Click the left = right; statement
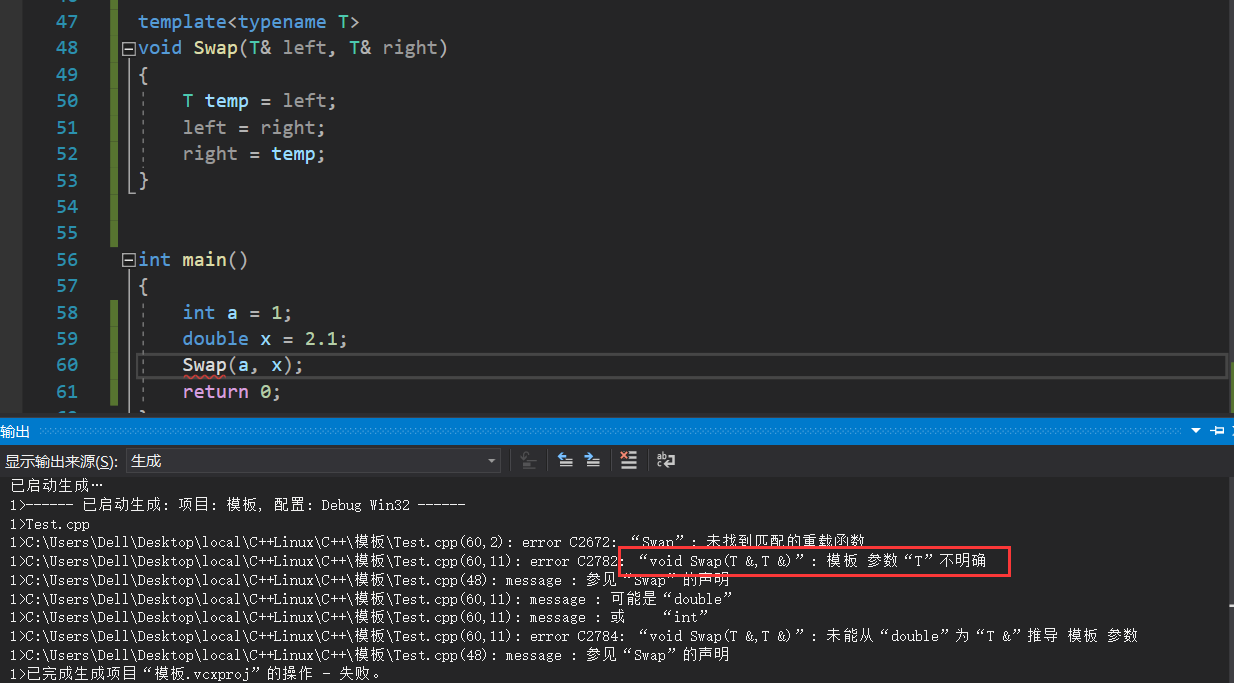The width and height of the screenshot is (1234, 683). point(254,128)
